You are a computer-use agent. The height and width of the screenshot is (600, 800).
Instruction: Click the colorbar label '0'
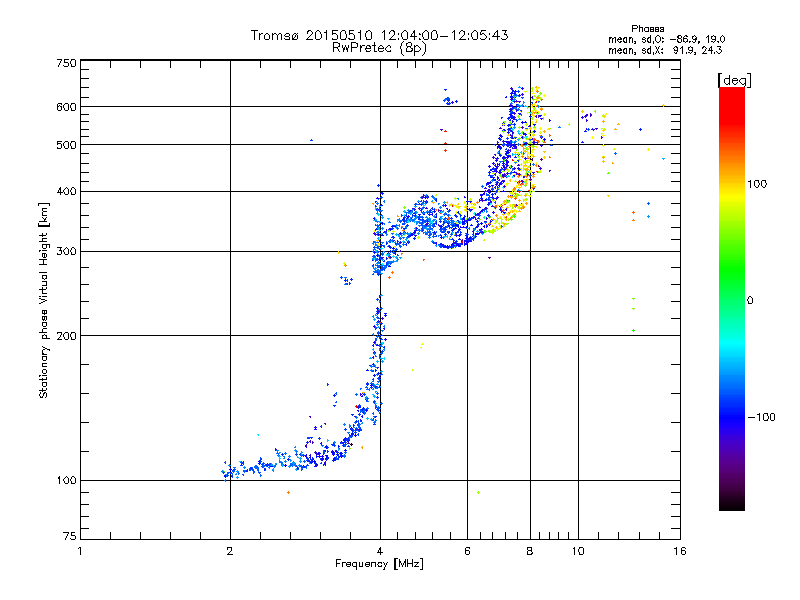(750, 301)
